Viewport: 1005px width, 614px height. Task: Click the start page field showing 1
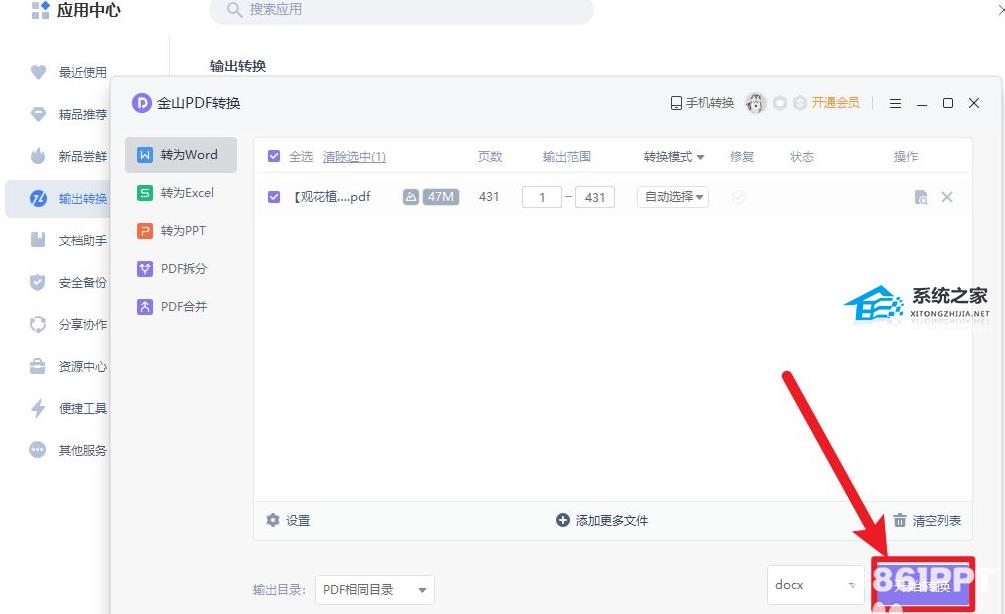[x=542, y=197]
